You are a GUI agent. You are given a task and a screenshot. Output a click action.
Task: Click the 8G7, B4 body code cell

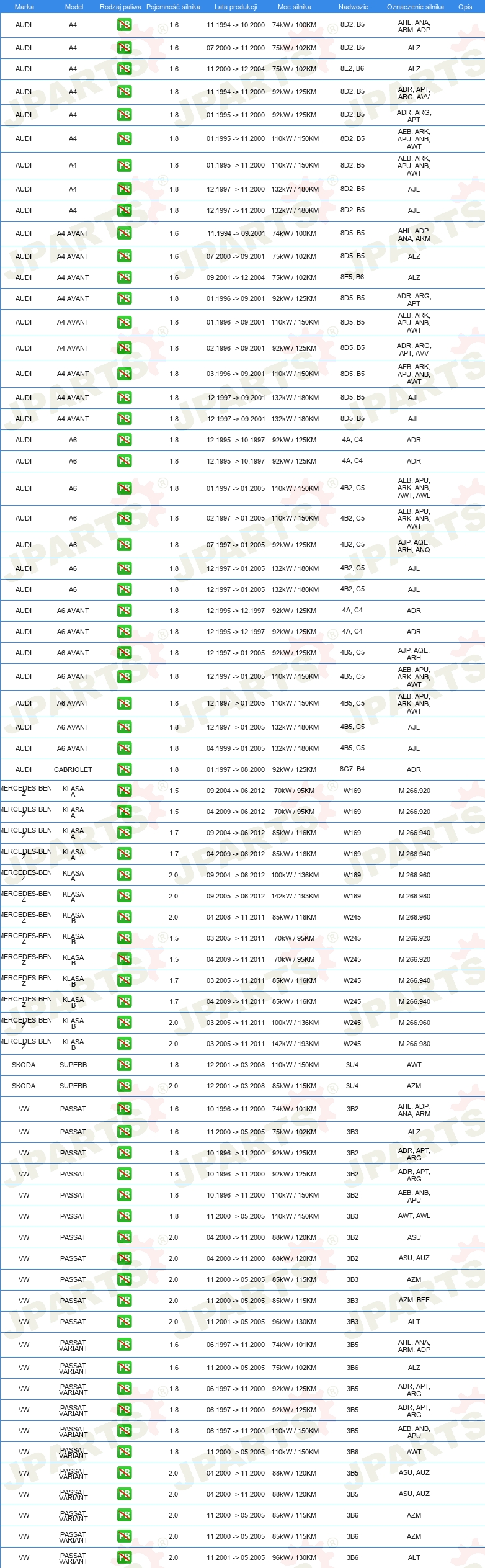pyautogui.click(x=352, y=769)
